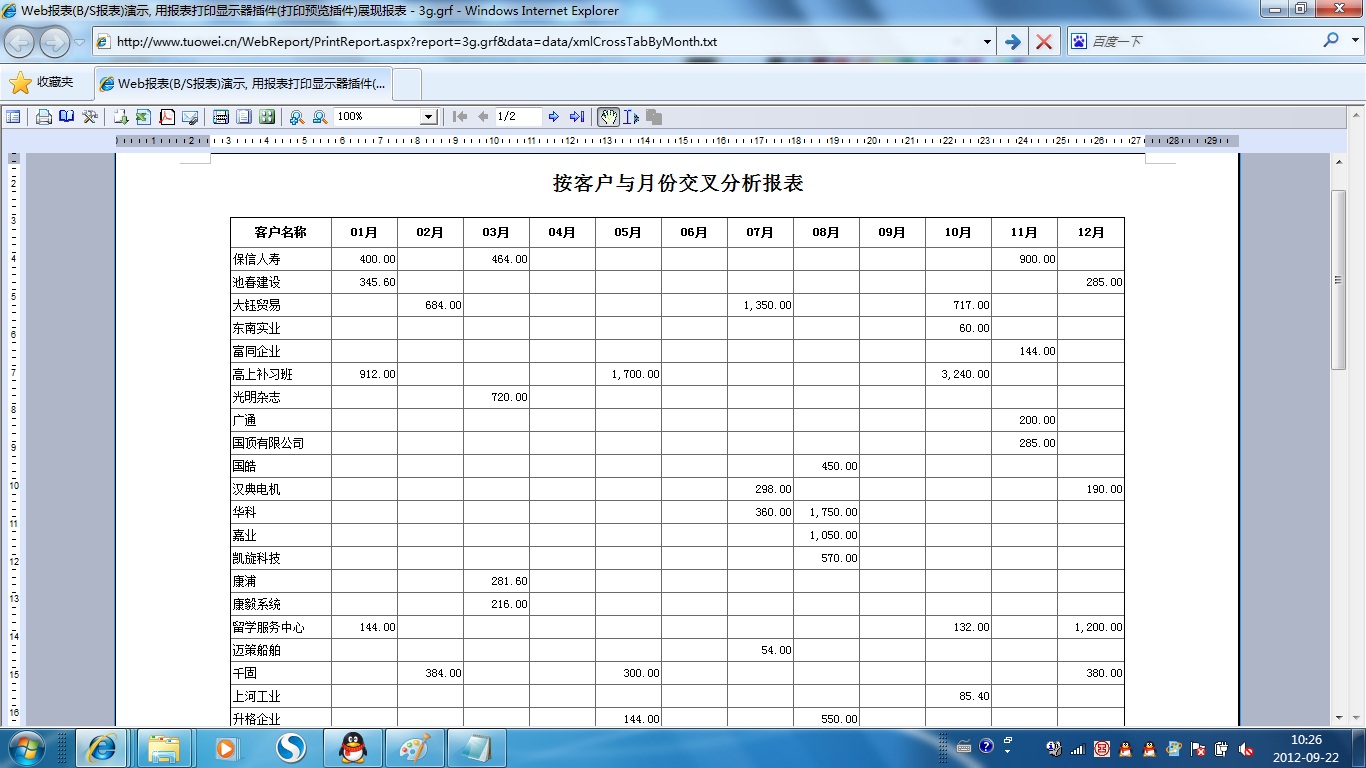
Task: Click the Print report icon
Action: pyautogui.click(x=44, y=117)
